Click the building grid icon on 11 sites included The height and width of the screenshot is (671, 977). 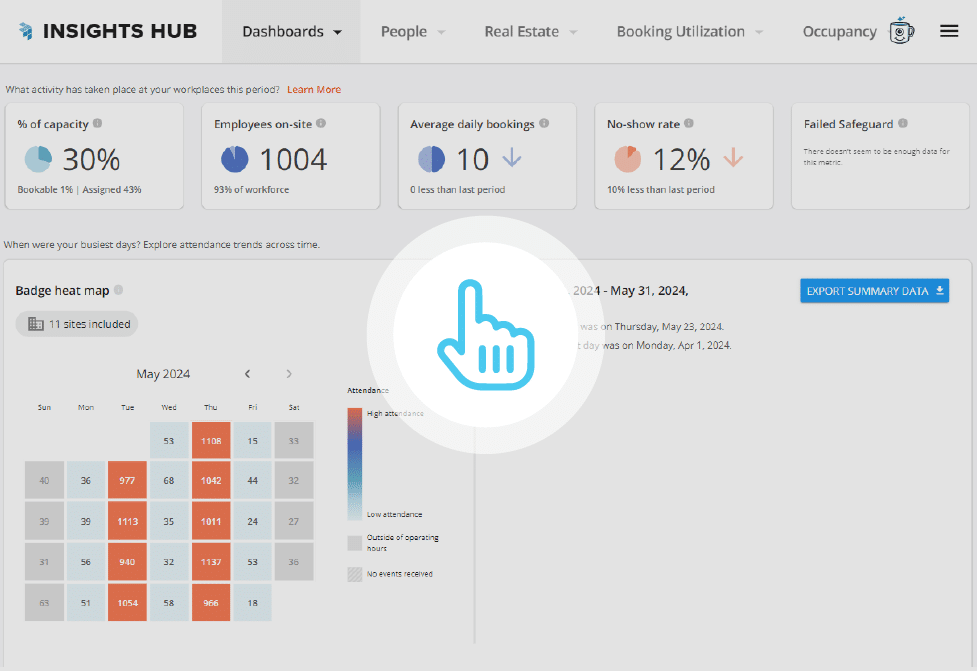coord(34,323)
